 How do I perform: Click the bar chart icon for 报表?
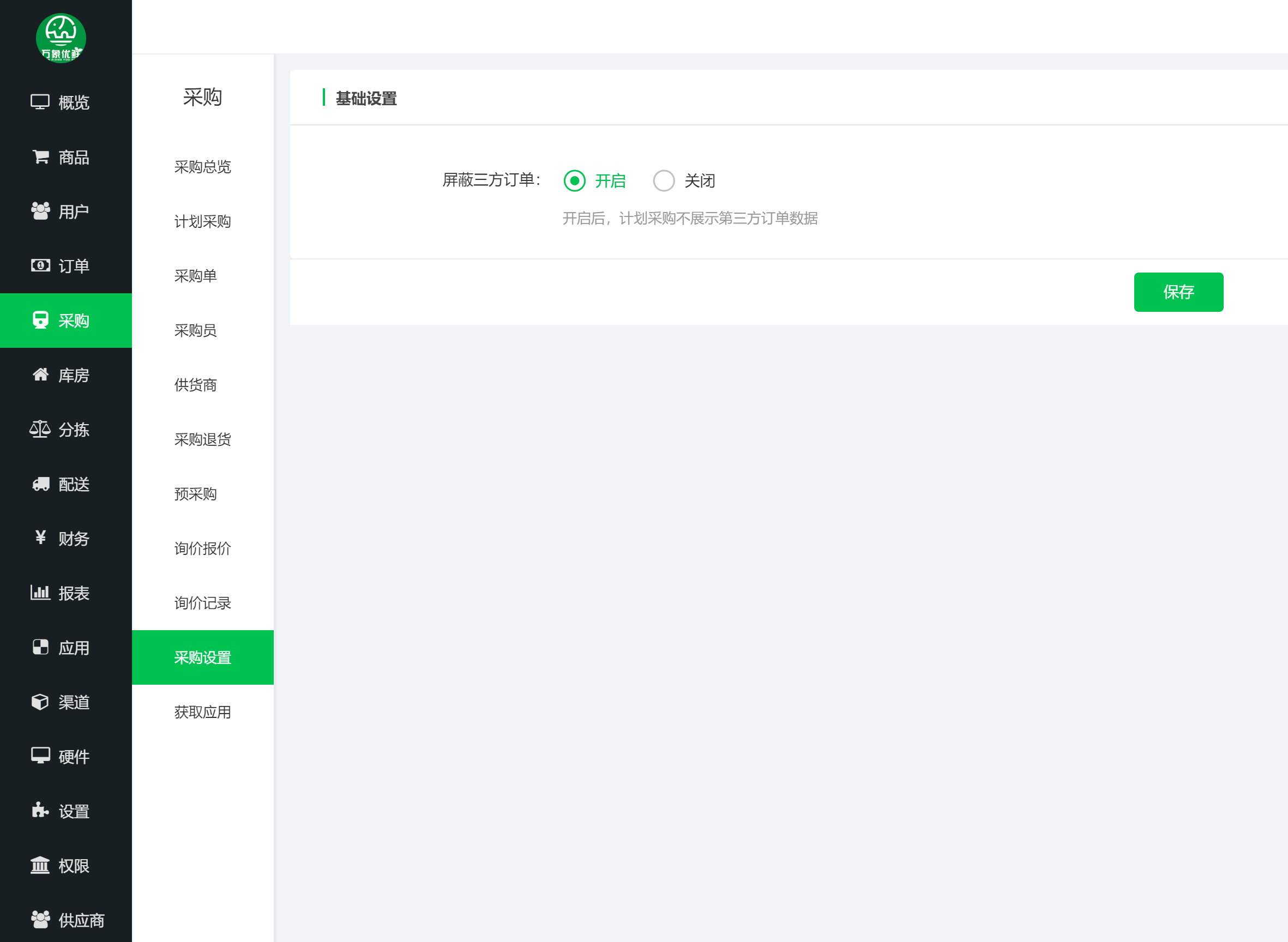(x=40, y=593)
